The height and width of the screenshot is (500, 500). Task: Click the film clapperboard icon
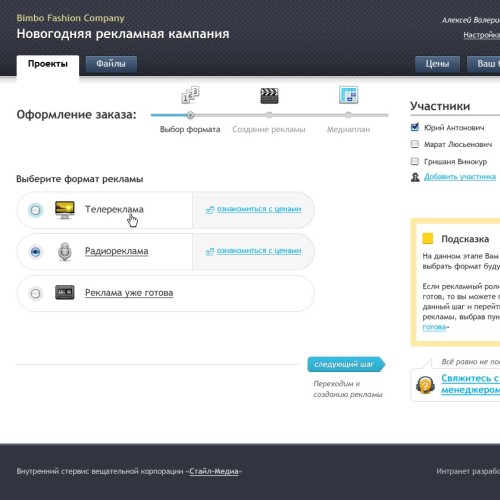click(269, 96)
